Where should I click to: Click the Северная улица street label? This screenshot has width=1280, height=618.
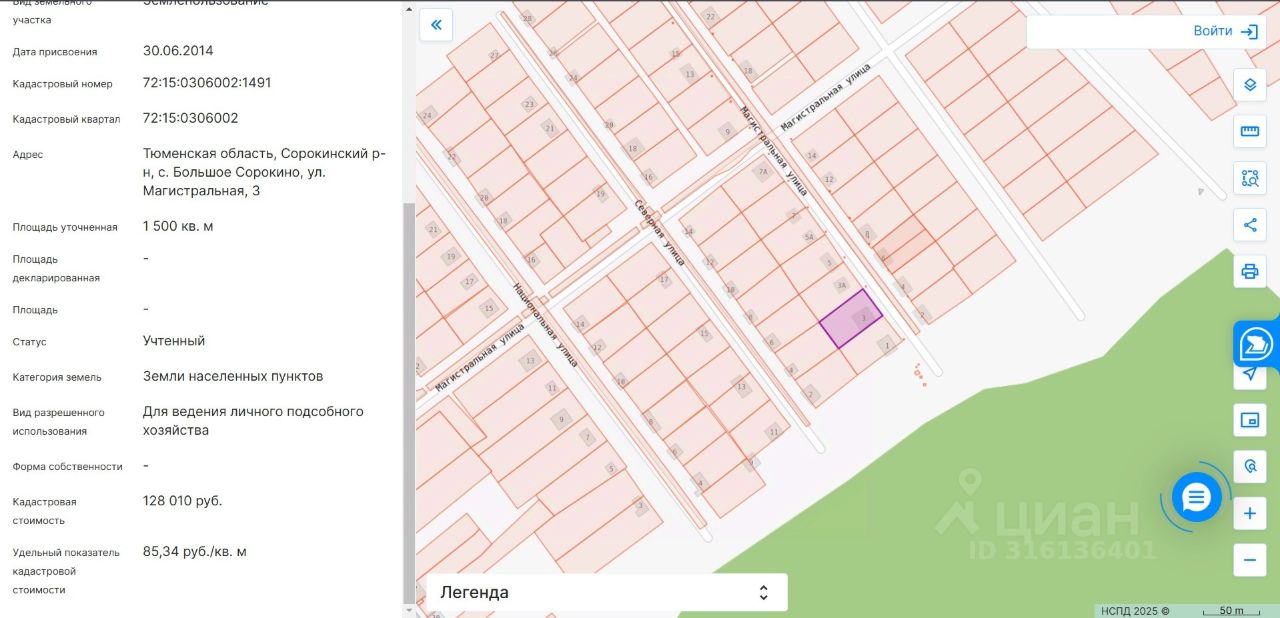coord(659,232)
